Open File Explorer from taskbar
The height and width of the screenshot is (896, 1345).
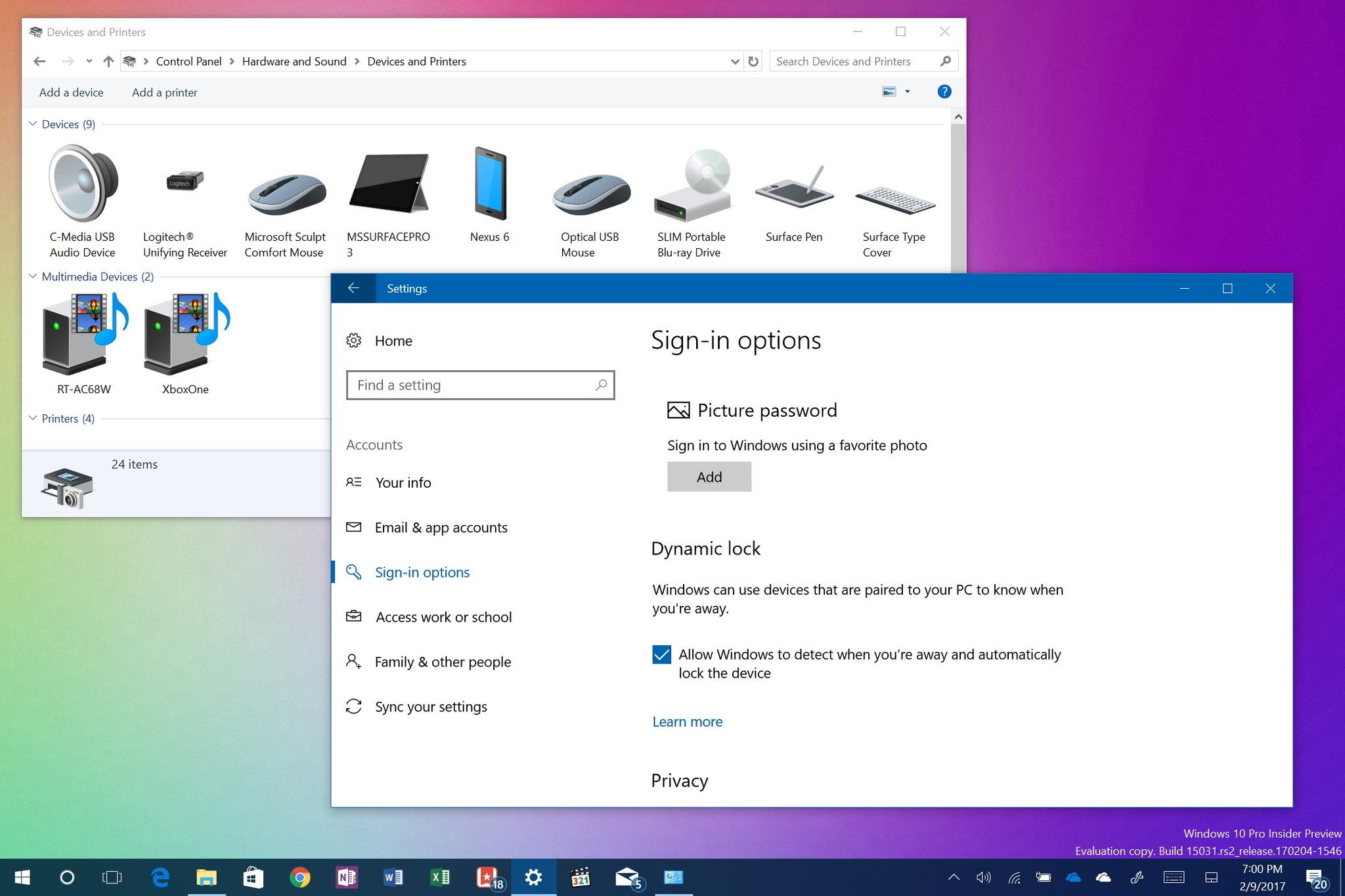pyautogui.click(x=206, y=878)
